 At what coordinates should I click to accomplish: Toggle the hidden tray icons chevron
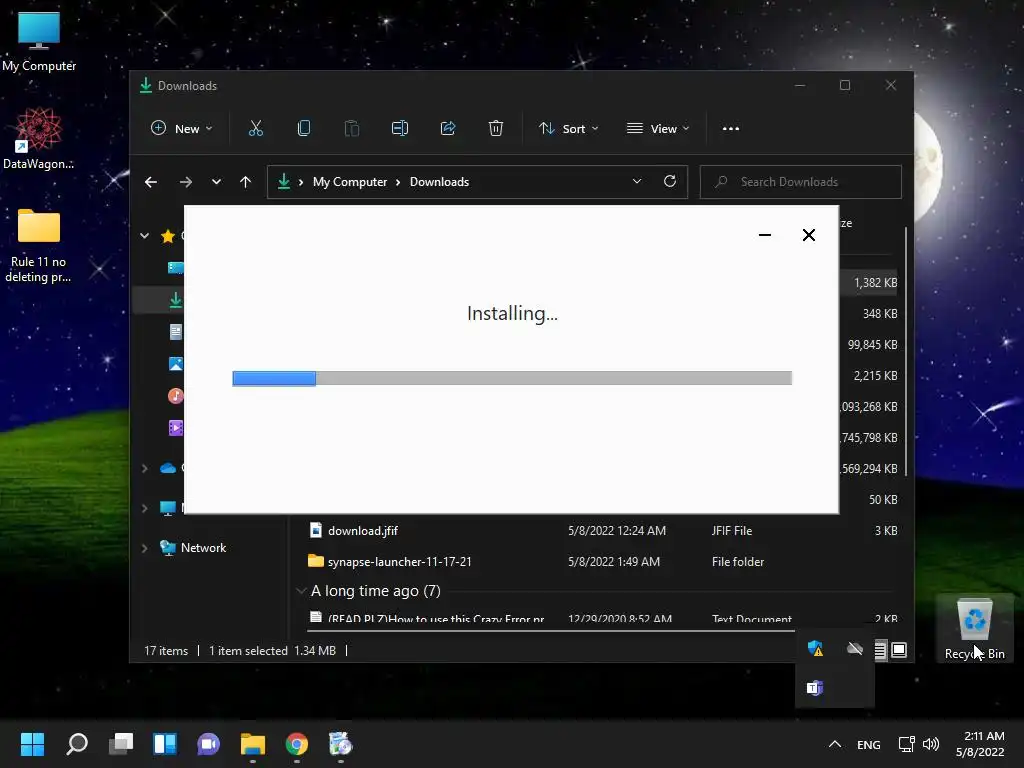(x=835, y=744)
